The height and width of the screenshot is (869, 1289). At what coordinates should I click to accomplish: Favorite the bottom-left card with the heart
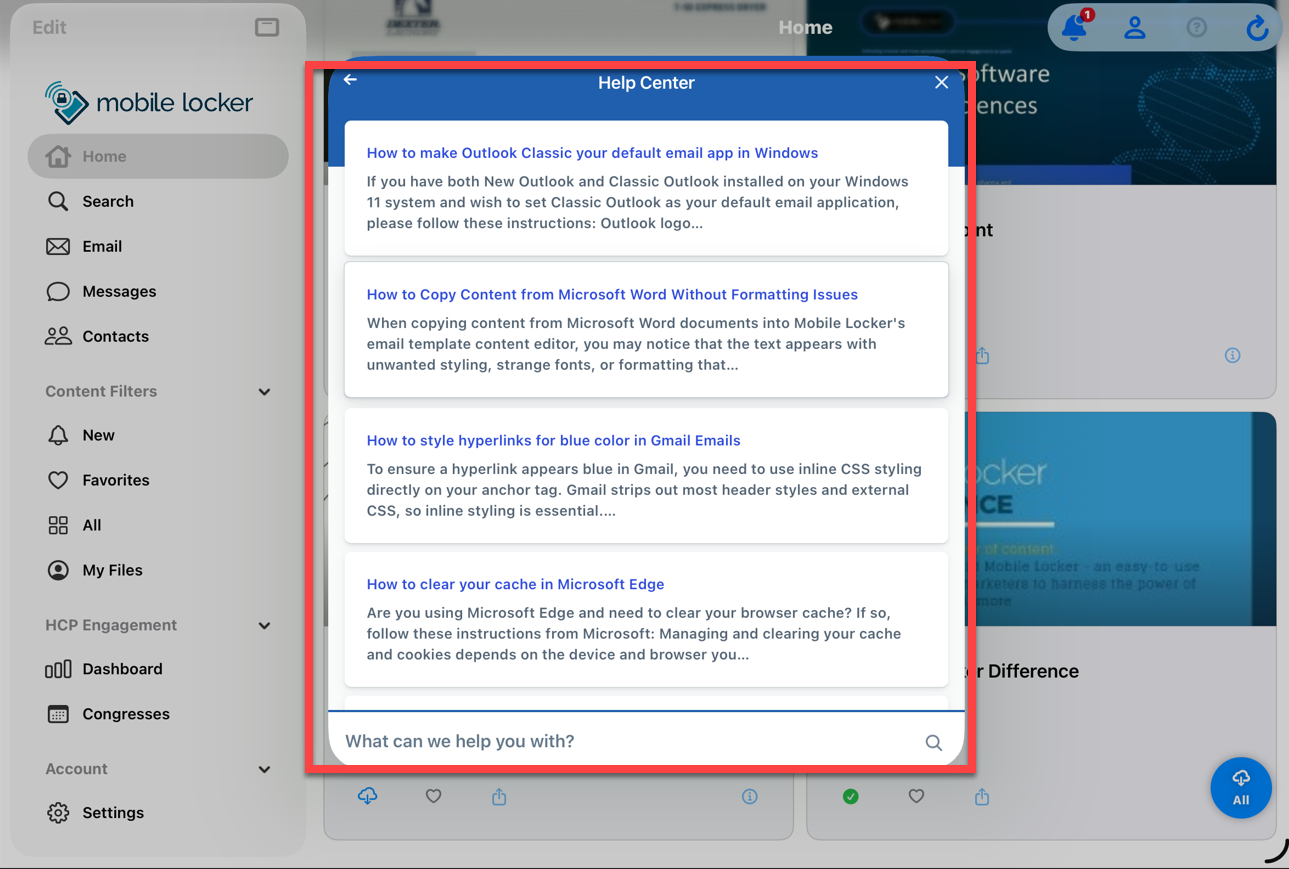point(433,797)
